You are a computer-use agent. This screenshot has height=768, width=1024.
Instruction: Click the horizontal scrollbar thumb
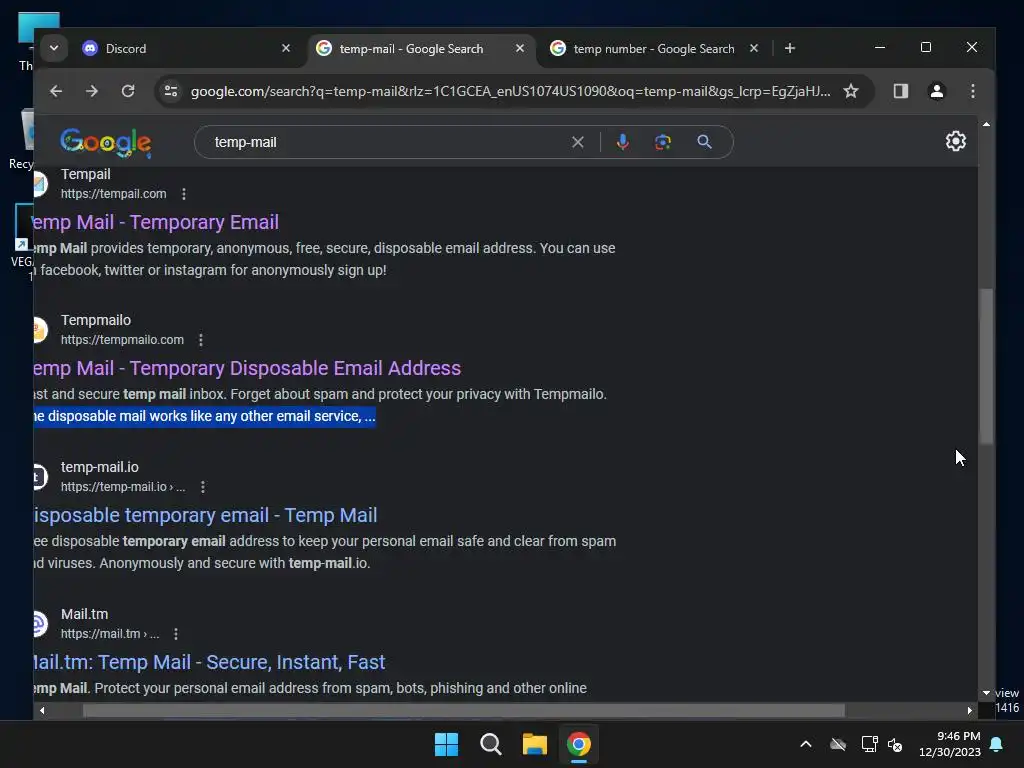[x=464, y=710]
